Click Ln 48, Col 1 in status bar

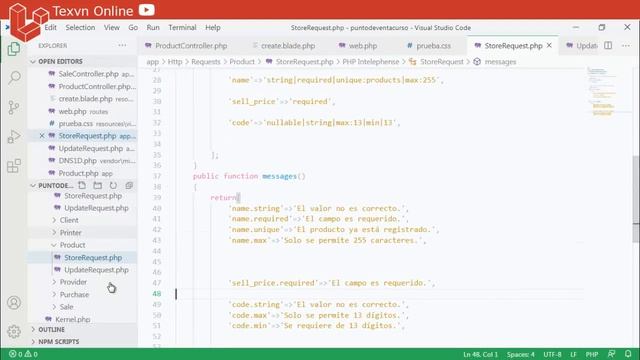[480, 354]
